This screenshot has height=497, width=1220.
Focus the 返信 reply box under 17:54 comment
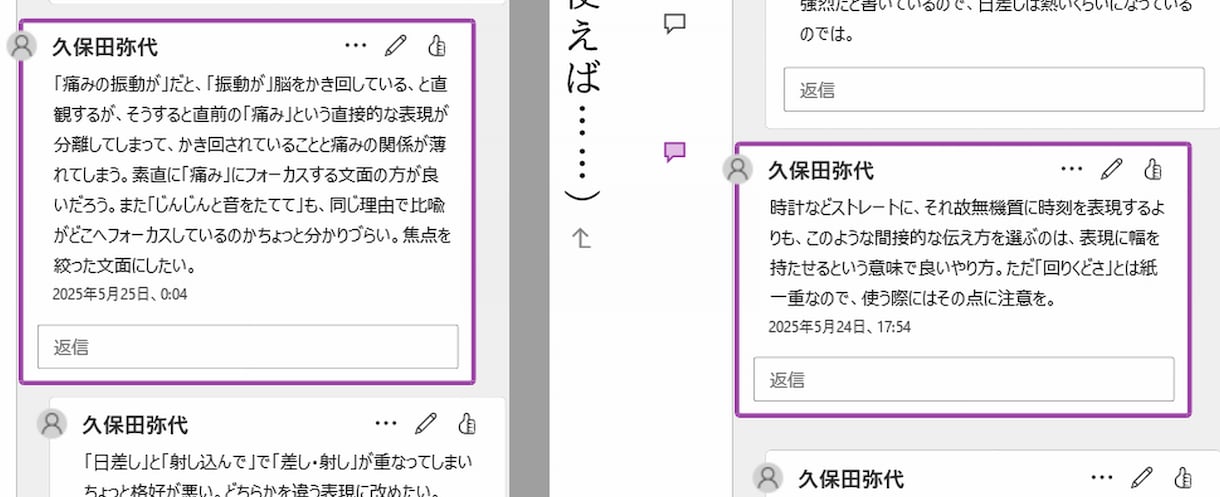(x=964, y=379)
